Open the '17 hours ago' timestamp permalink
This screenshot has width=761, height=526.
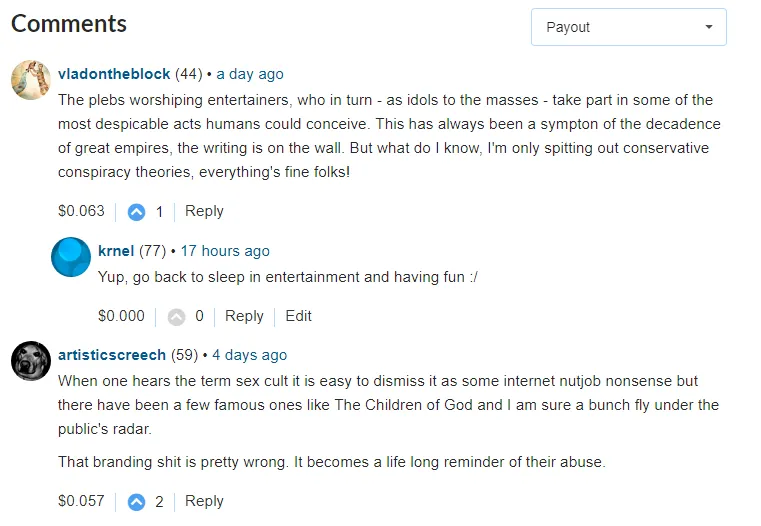point(225,251)
